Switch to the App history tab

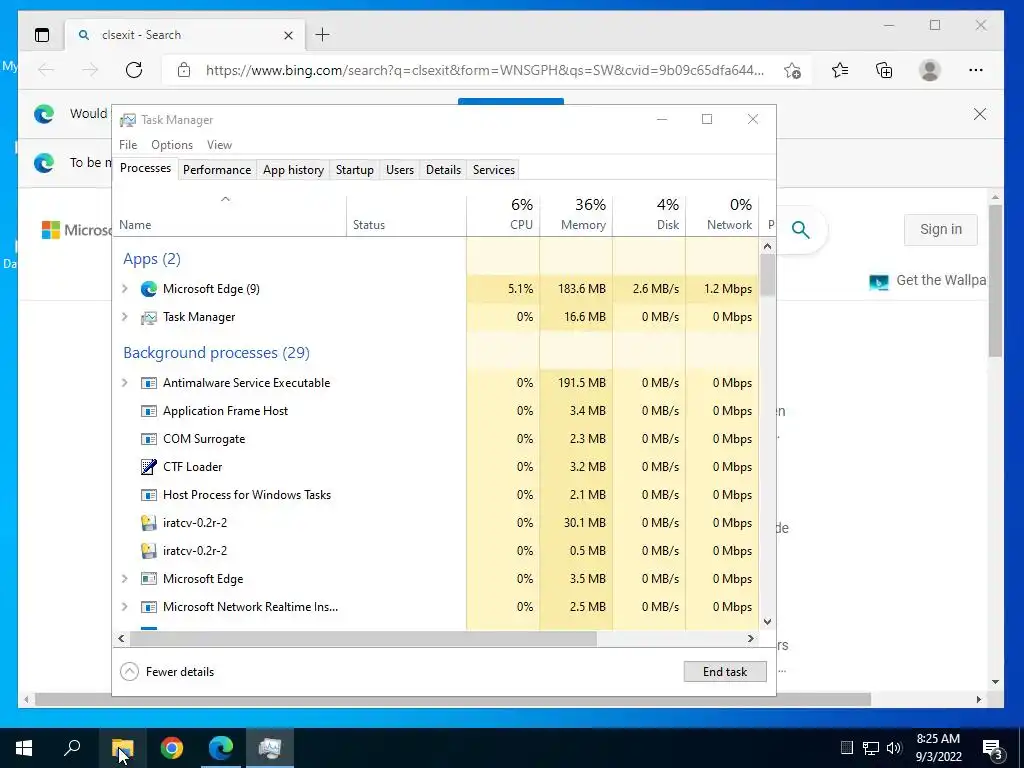click(293, 170)
